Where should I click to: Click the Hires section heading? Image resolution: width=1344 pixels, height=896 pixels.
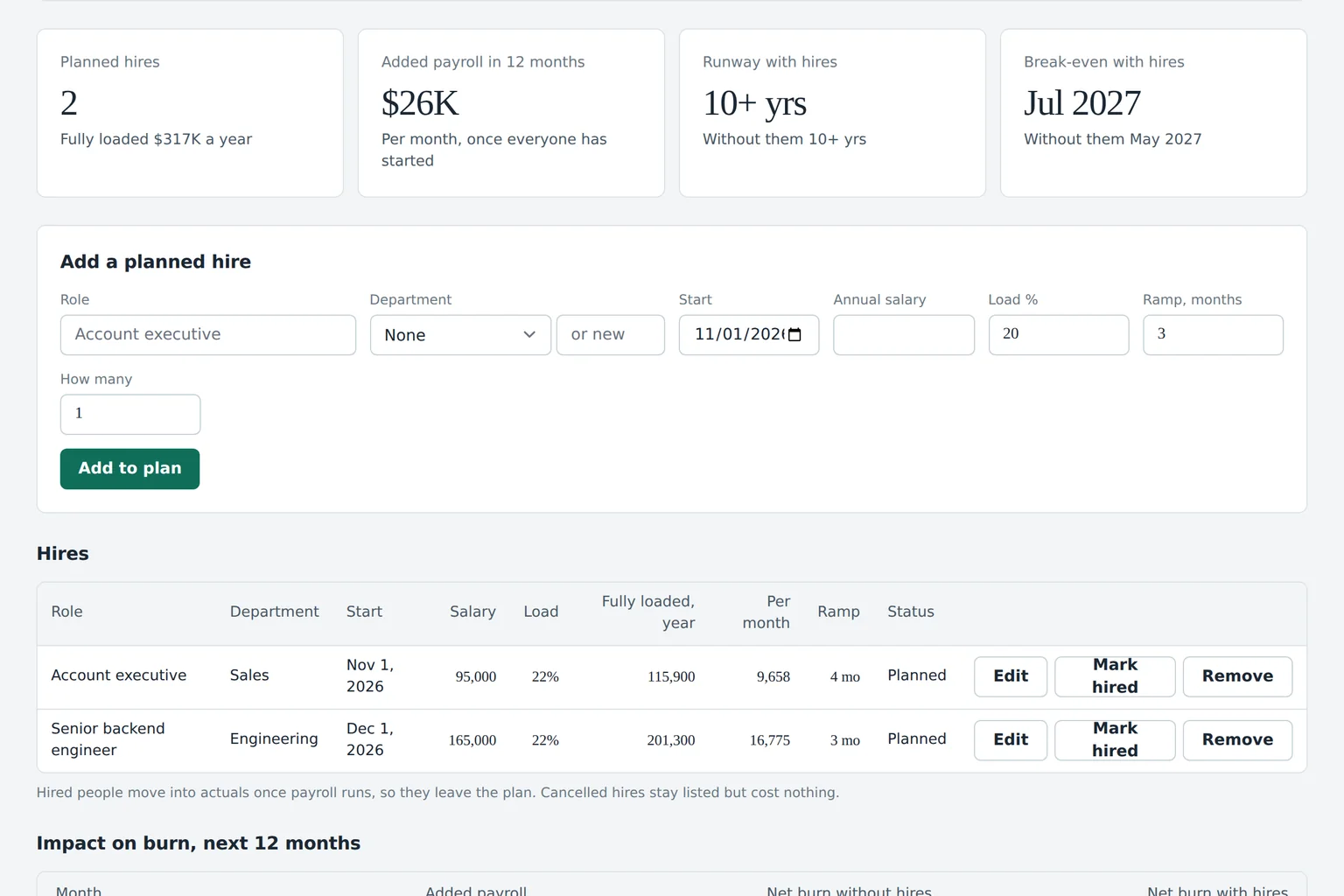[x=63, y=554]
